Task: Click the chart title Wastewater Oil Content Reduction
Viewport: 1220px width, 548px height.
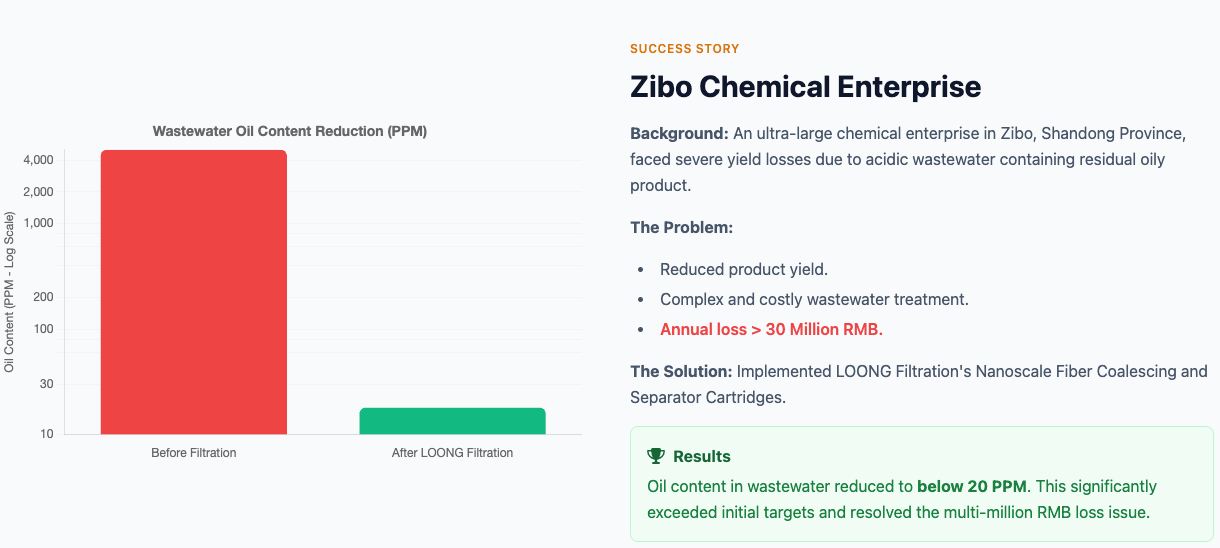Action: 290,131
